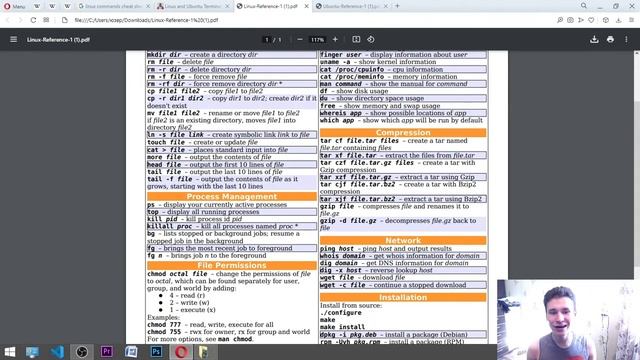This screenshot has height=360, width=640.
Task: Take a snapshot with the camera icon
Action: (570, 20)
